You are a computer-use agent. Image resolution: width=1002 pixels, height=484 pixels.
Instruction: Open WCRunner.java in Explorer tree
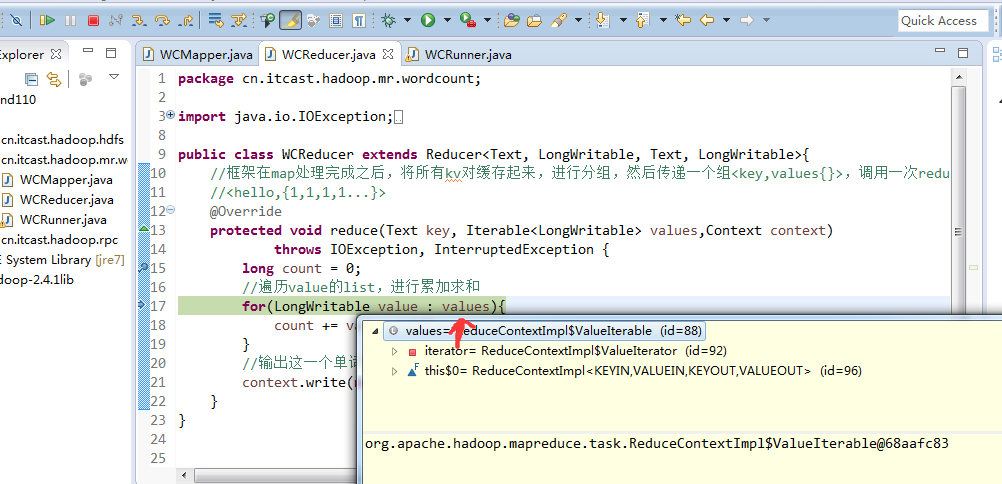click(54, 220)
